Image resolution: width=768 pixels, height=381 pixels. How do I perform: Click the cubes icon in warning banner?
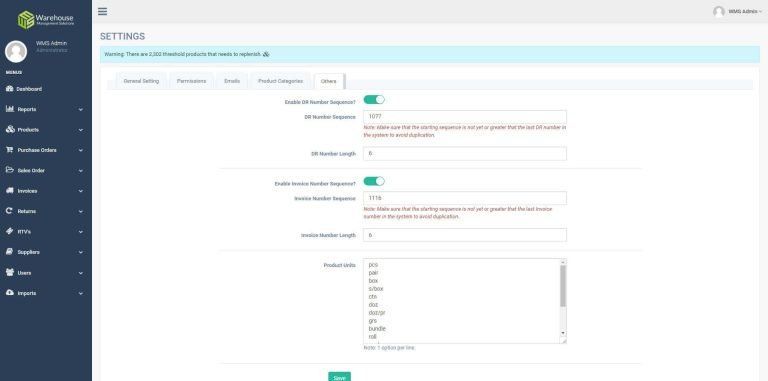(266, 54)
